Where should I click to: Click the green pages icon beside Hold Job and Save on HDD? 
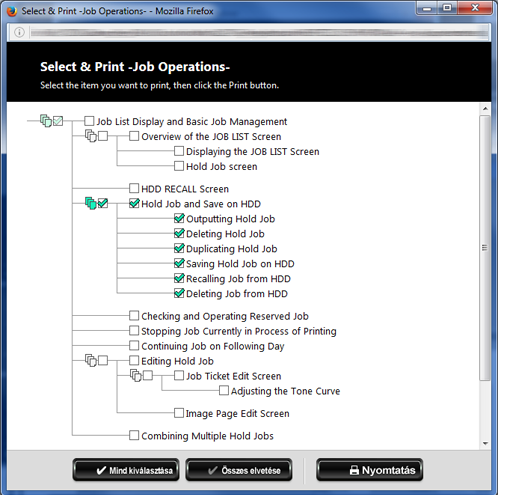point(91,203)
